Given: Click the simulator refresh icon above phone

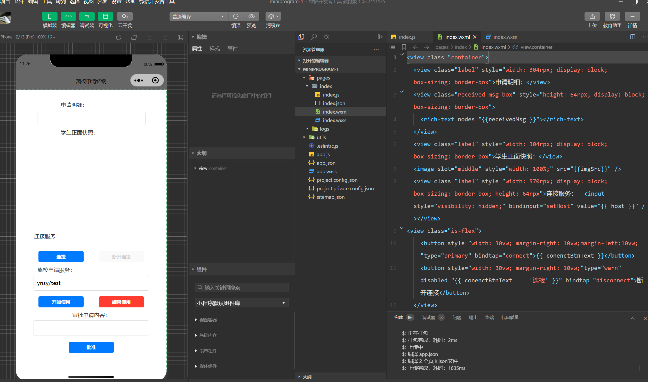Looking at the screenshot, I should tap(119, 37).
